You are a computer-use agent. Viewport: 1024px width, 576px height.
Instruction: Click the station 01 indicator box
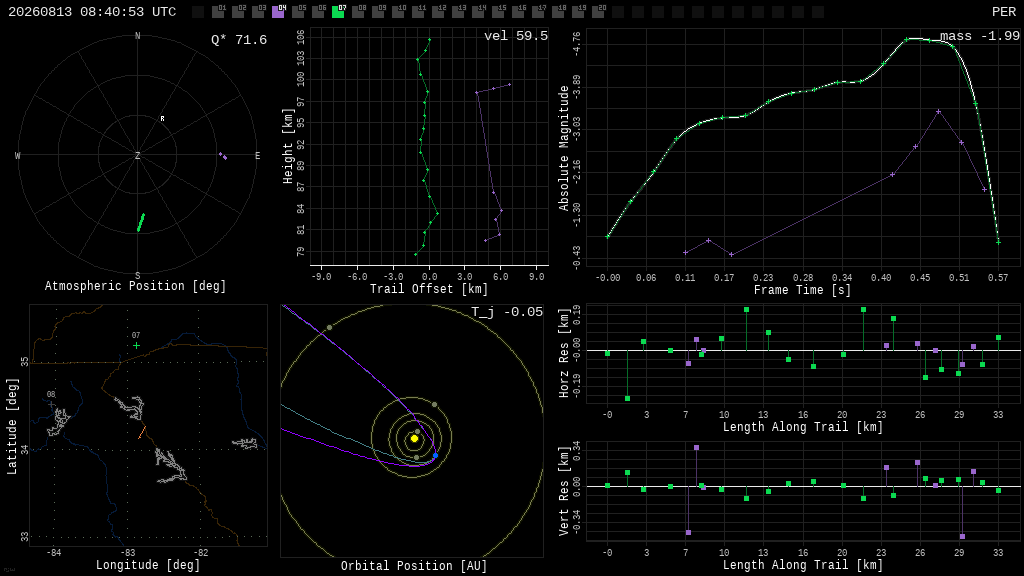219,11
